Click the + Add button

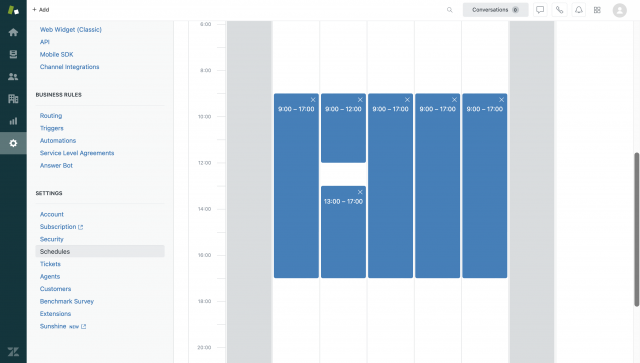point(41,9)
